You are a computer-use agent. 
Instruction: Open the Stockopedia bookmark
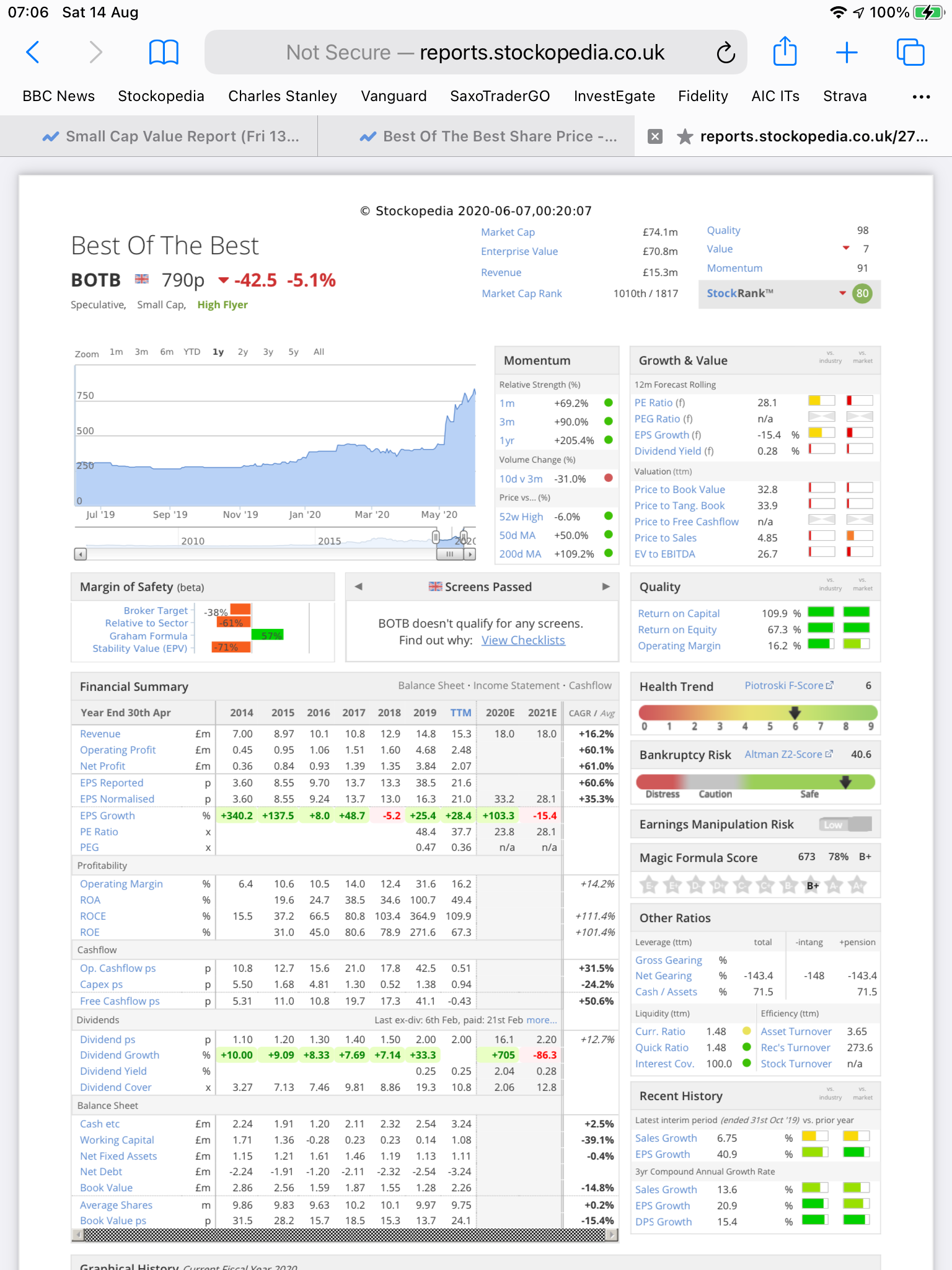tap(161, 96)
